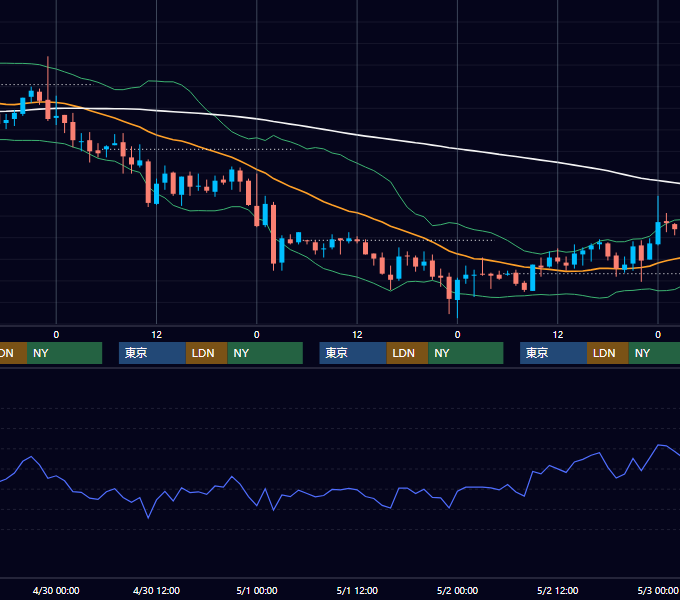Click the 4/30 00:00 time axis label
The width and height of the screenshot is (680, 600).
(56, 590)
